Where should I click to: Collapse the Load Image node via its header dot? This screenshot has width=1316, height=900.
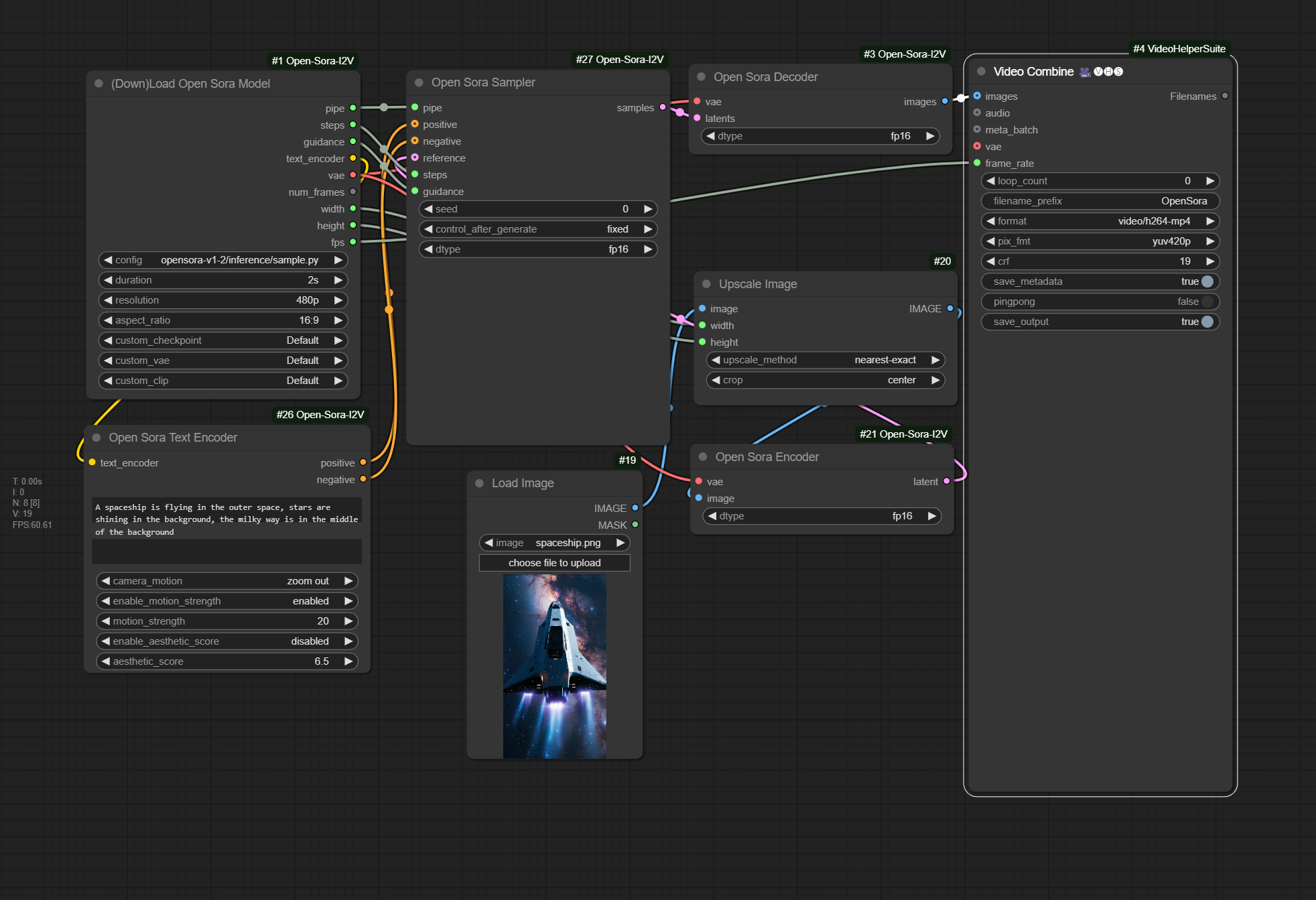pos(478,483)
